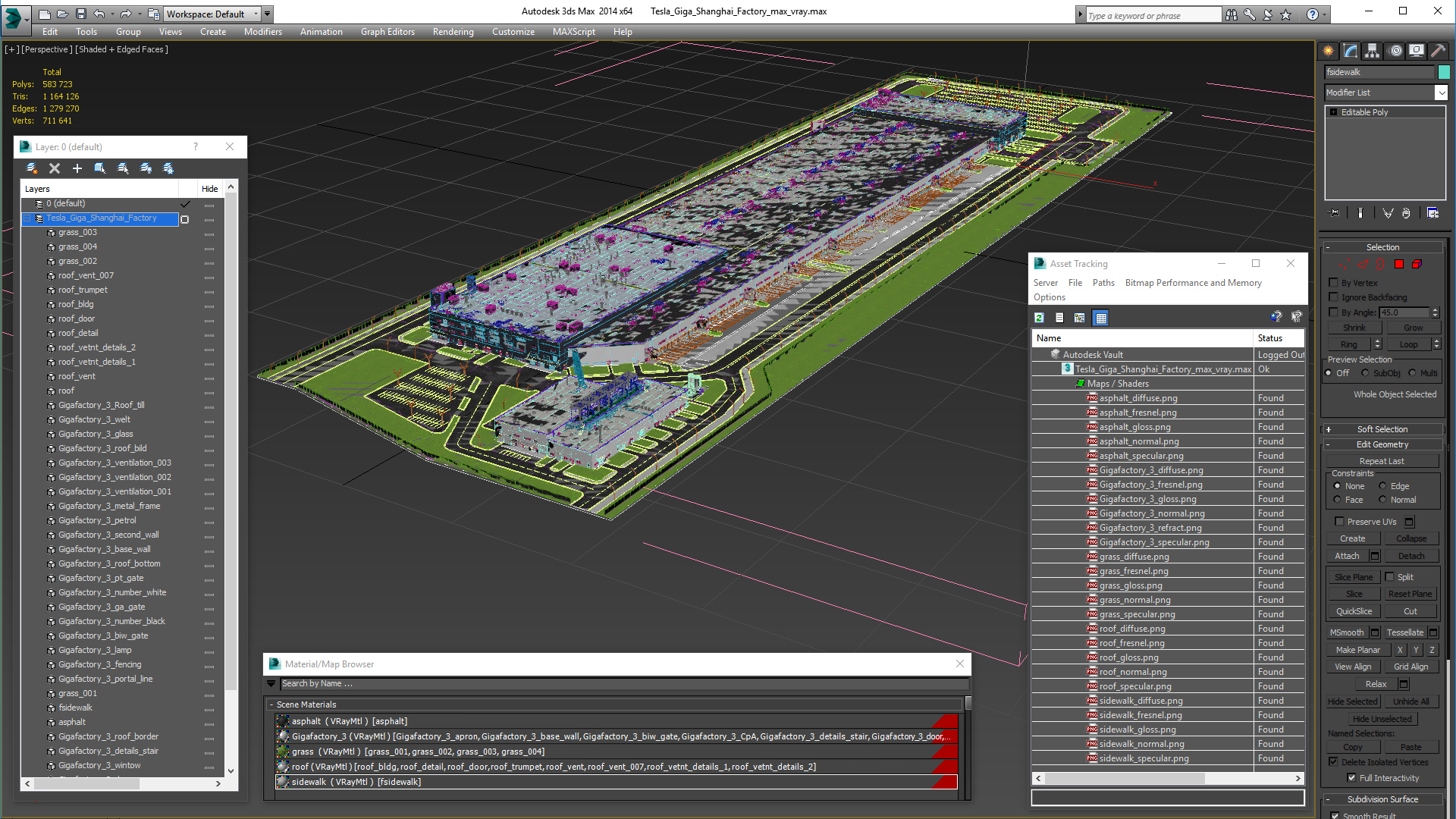
Task: Open the Modifier List dropdown
Action: point(1441,93)
